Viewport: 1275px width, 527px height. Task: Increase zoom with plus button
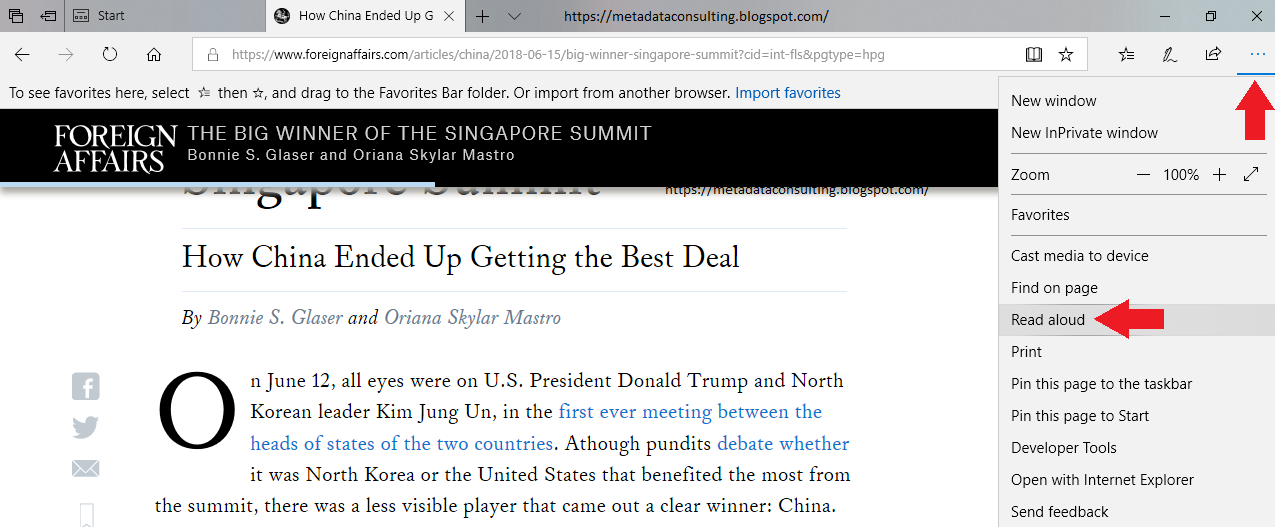[1219, 175]
